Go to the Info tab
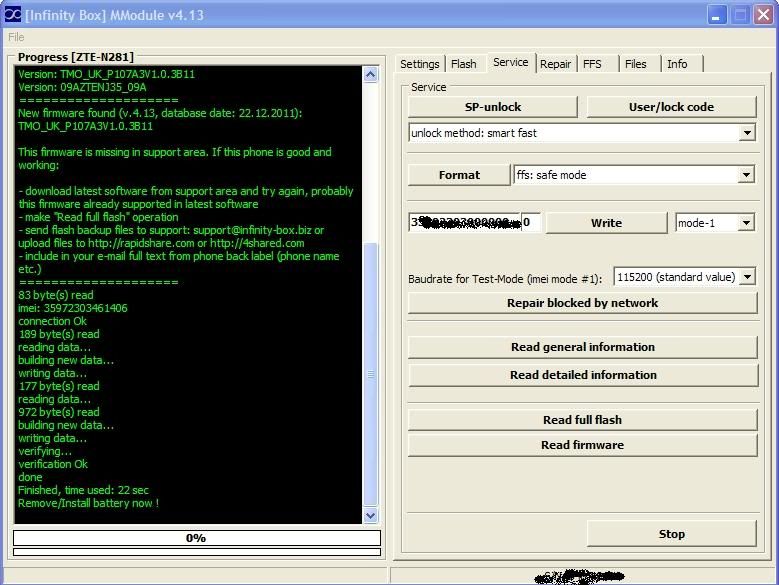The height and width of the screenshot is (585, 779). (677, 64)
